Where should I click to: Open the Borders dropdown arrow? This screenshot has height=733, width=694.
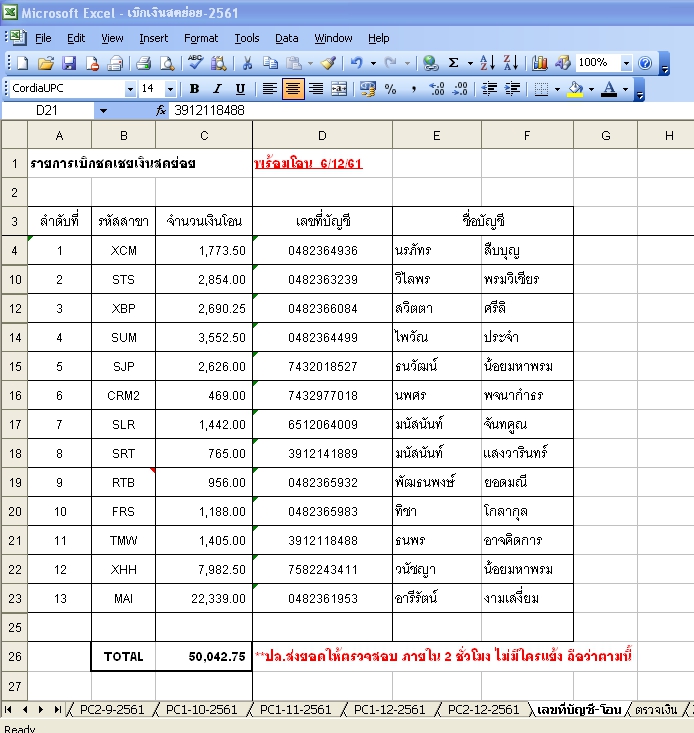coord(557,89)
